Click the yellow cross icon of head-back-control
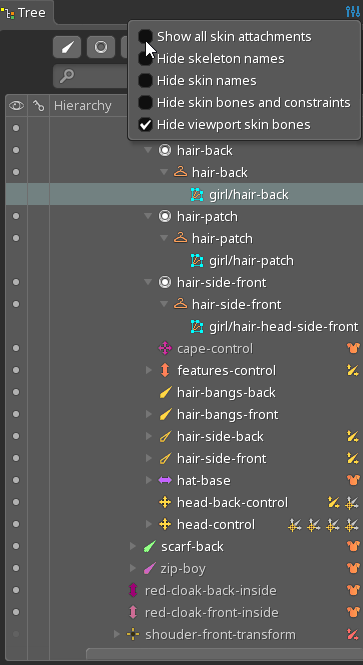Viewport: 363px width, 665px height. 165,503
